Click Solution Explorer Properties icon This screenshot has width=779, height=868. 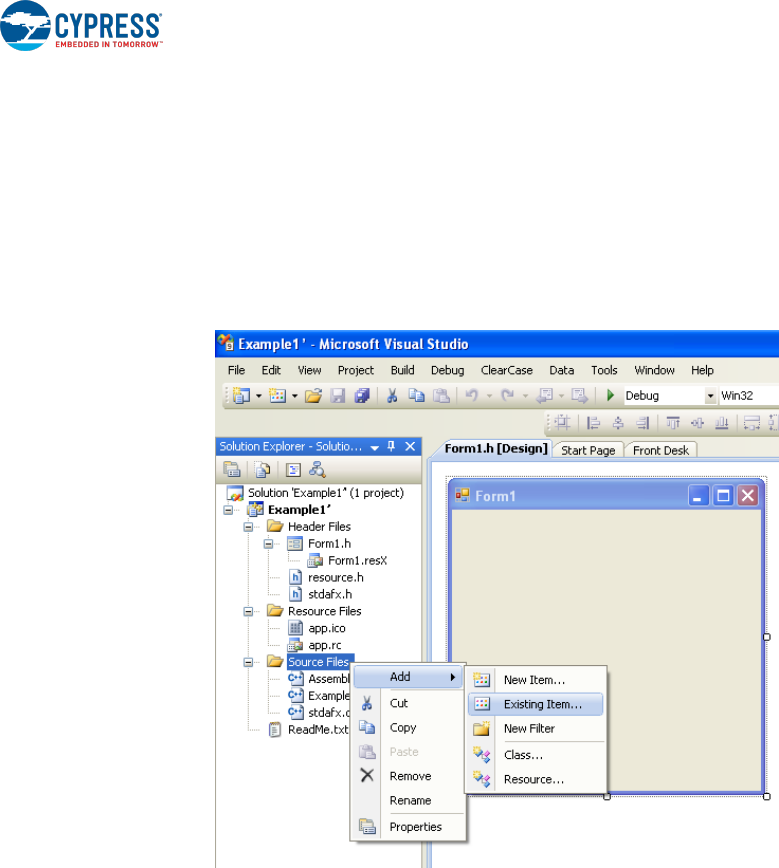tap(232, 470)
